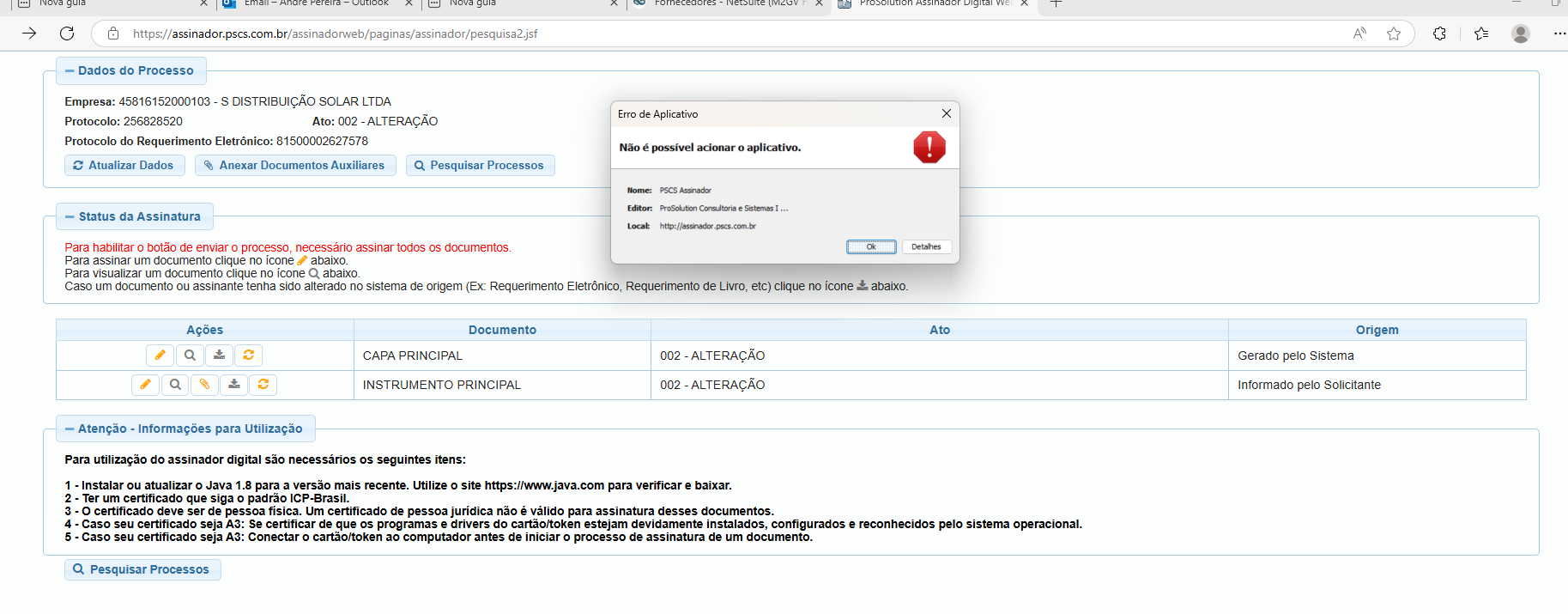Viewport: 1568px width, 614px height.
Task: Click download icon in CAPA PRINCIPAL row
Action: pyautogui.click(x=220, y=356)
